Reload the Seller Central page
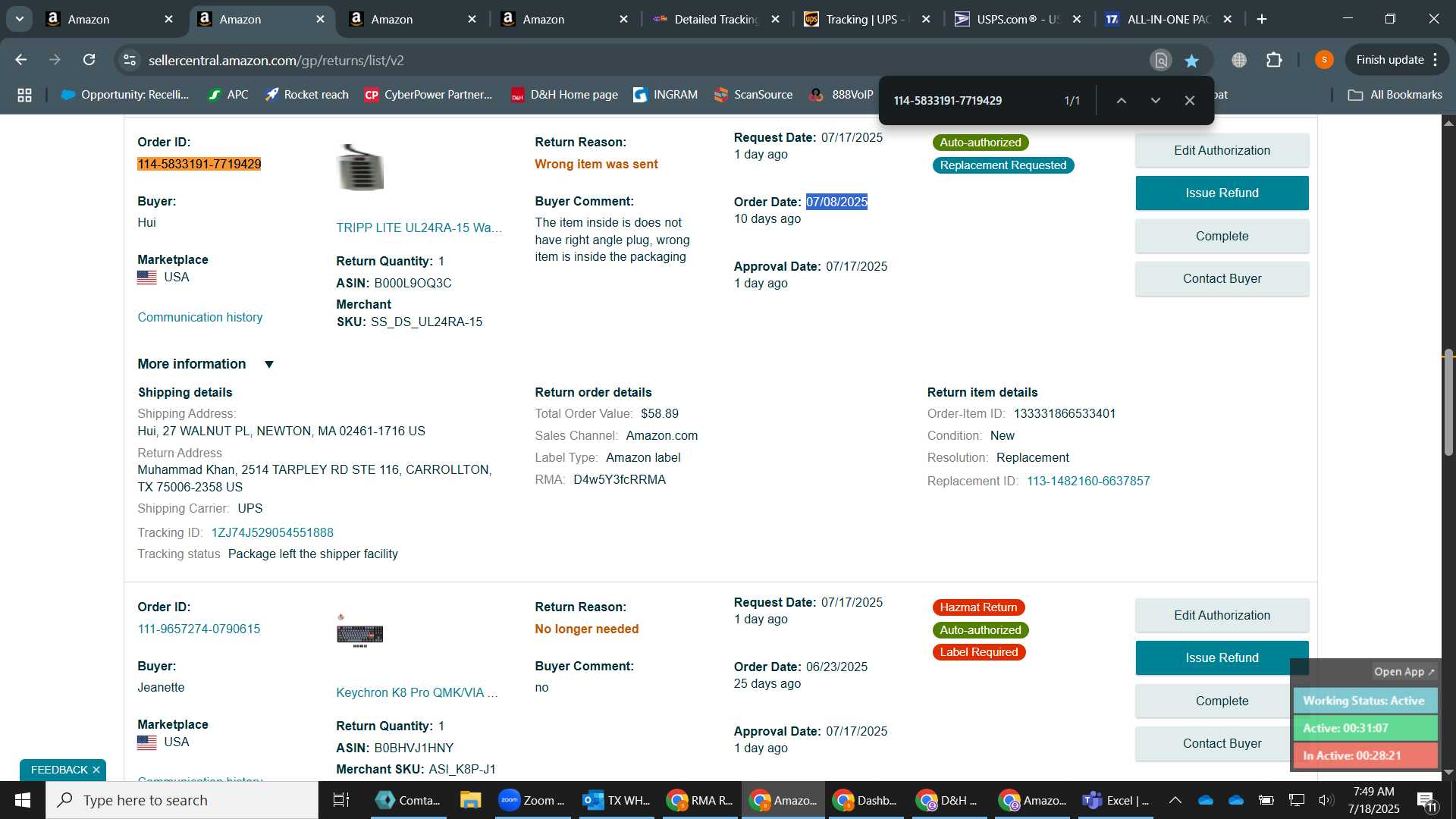The height and width of the screenshot is (819, 1456). pyautogui.click(x=89, y=60)
